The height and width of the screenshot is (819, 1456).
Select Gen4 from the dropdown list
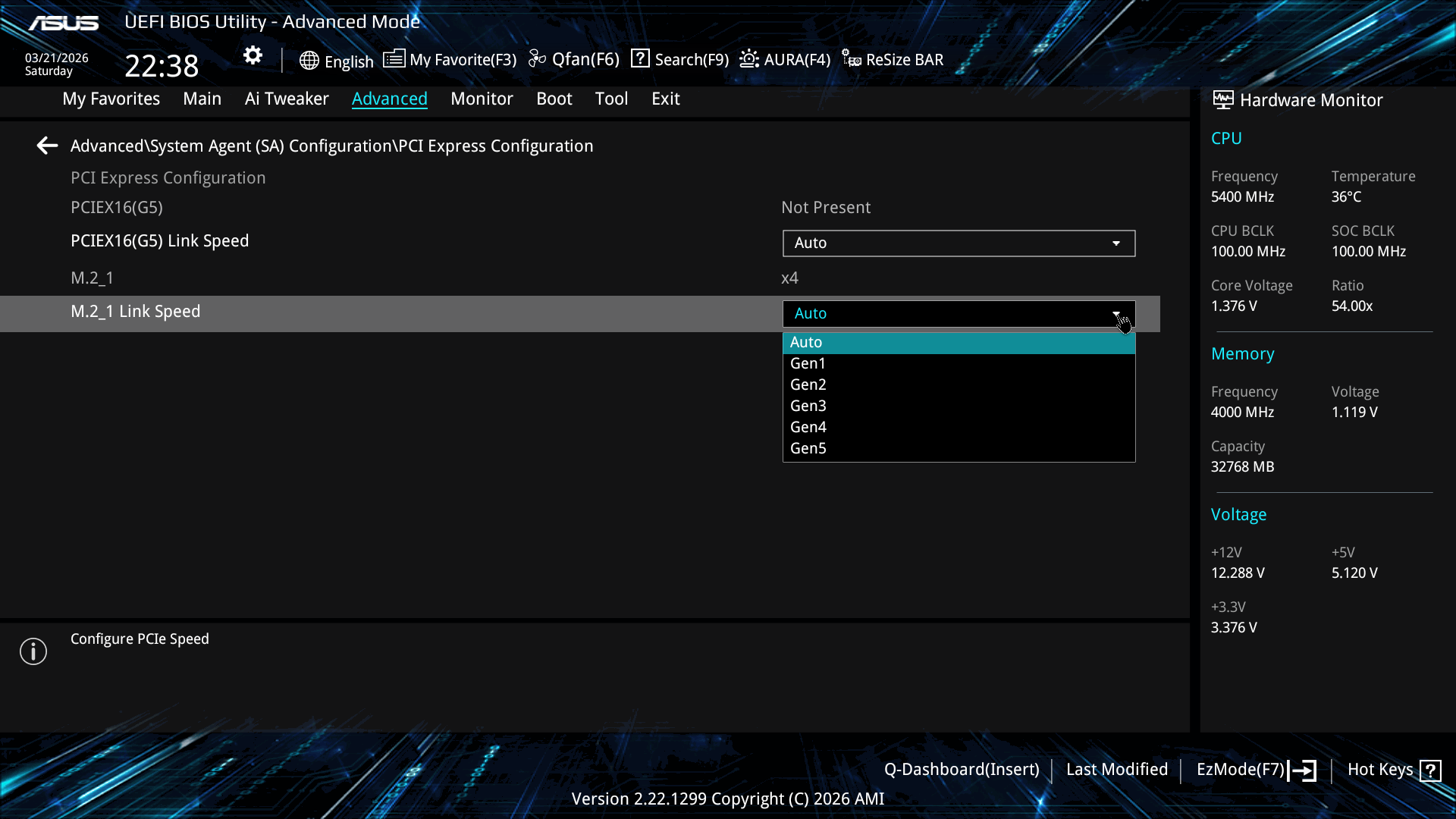pyautogui.click(x=808, y=427)
